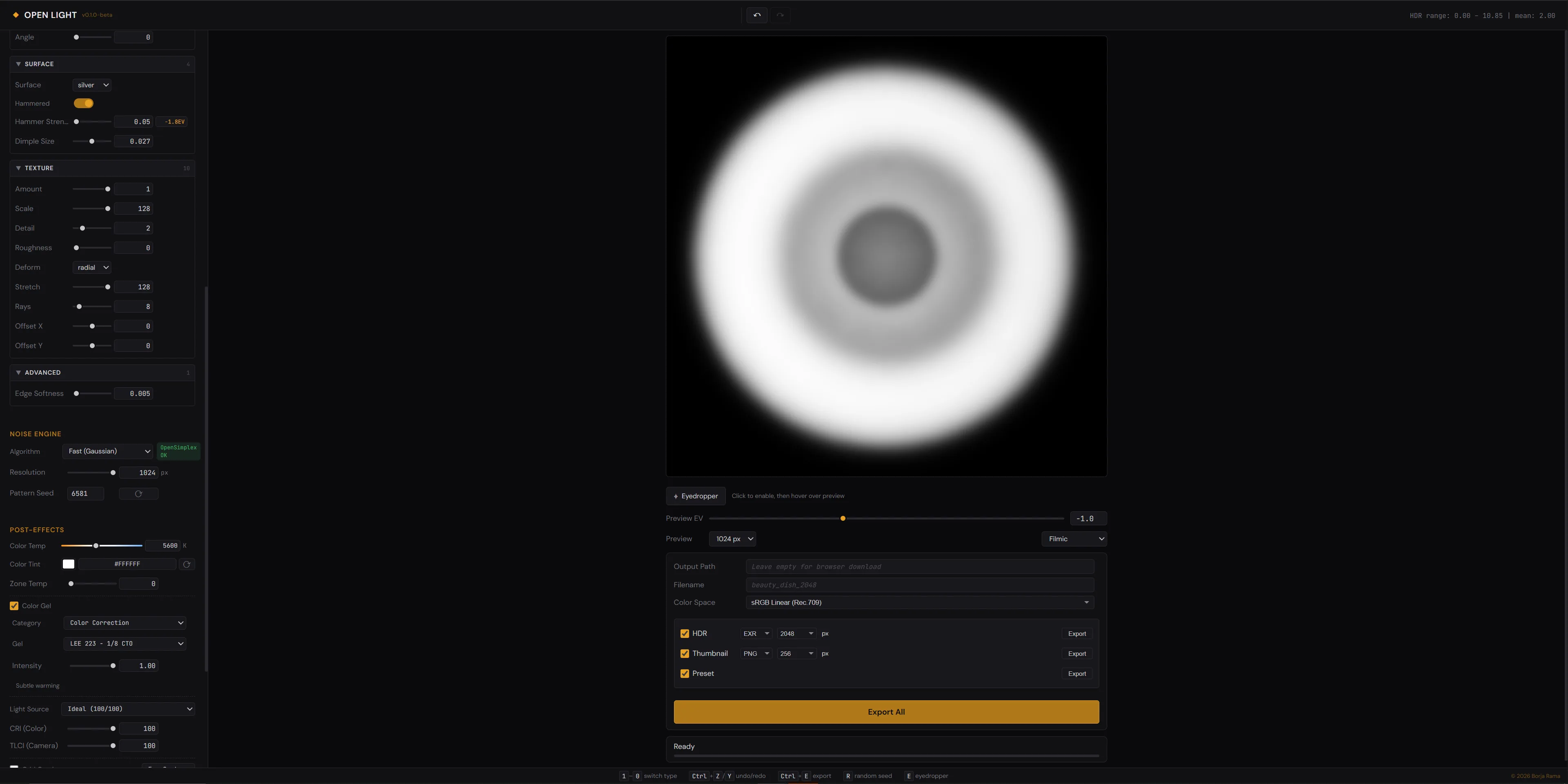Viewport: 1568px width, 784px height.
Task: Click the Undo icon in the top toolbar
Action: pyautogui.click(x=756, y=15)
